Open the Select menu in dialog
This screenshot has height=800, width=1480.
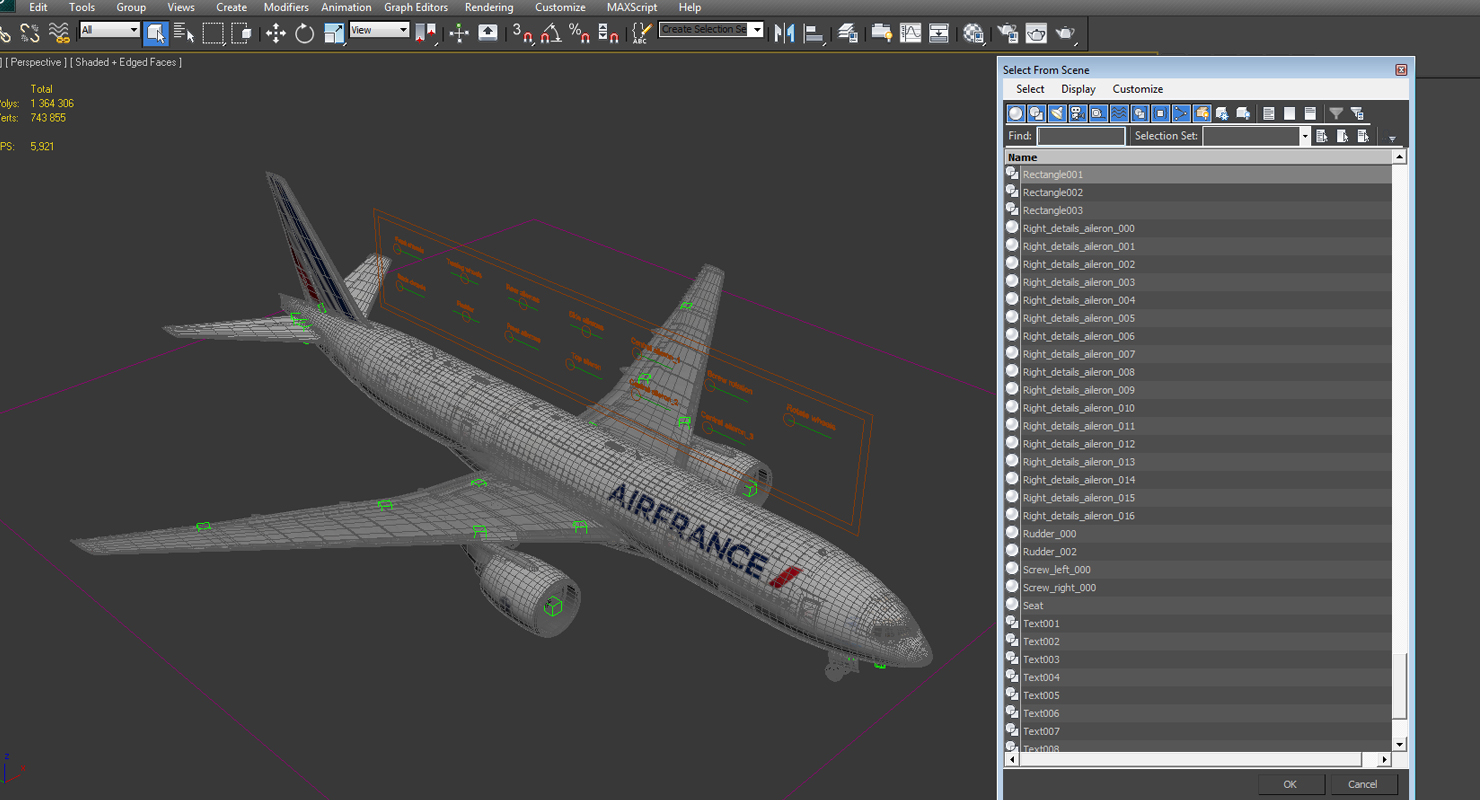click(1030, 89)
